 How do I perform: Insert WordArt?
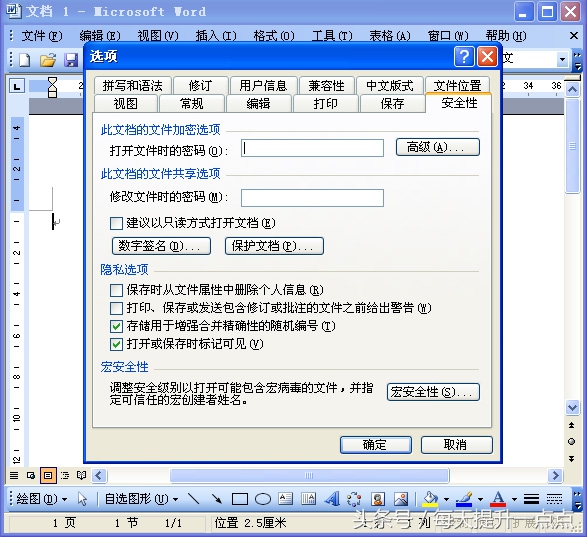point(332,499)
